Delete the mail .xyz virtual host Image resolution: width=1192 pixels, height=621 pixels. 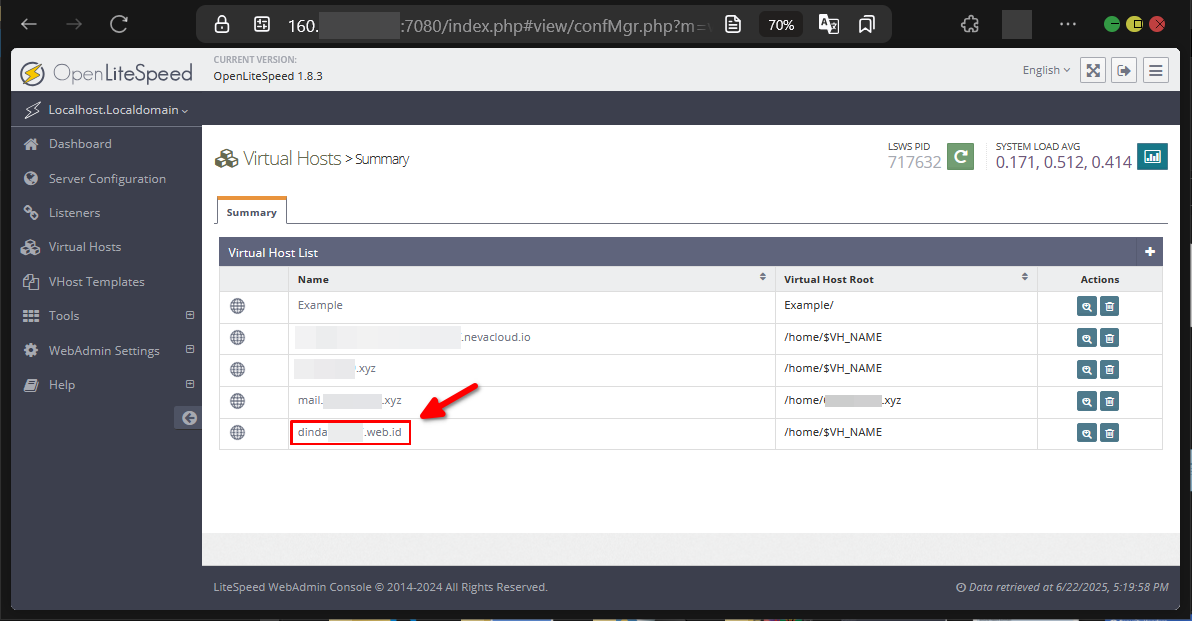pyautogui.click(x=1109, y=401)
